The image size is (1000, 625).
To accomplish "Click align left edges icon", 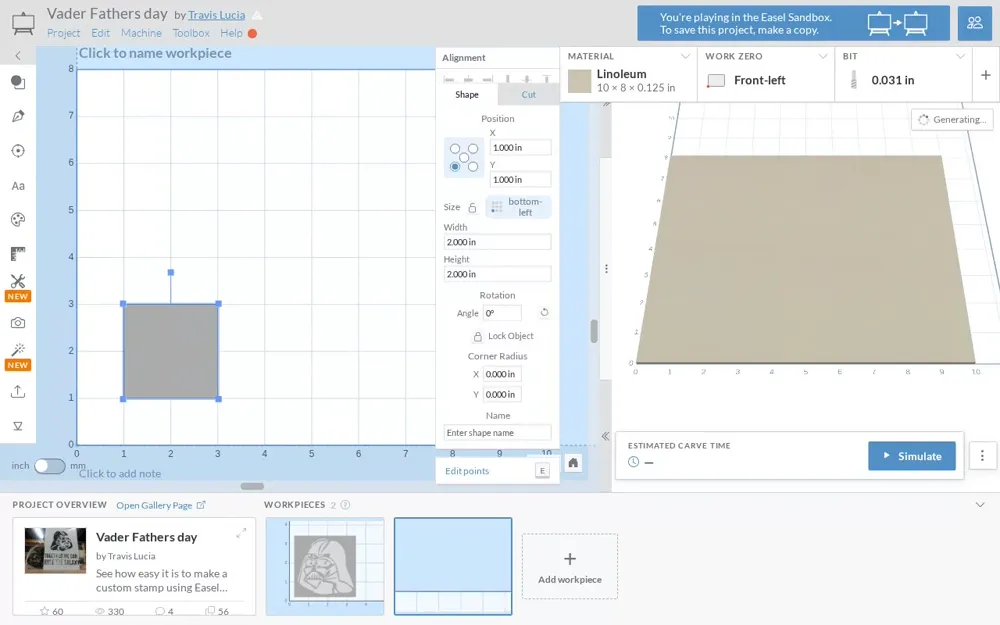I will point(449,79).
